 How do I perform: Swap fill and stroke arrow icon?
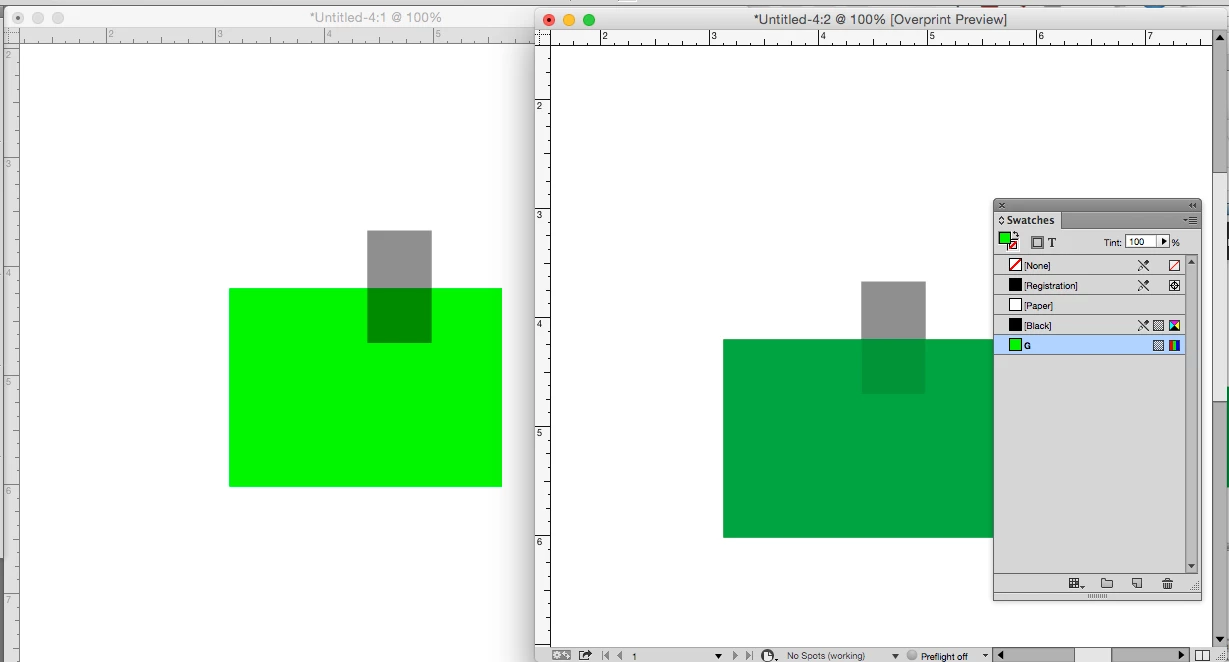[1016, 235]
